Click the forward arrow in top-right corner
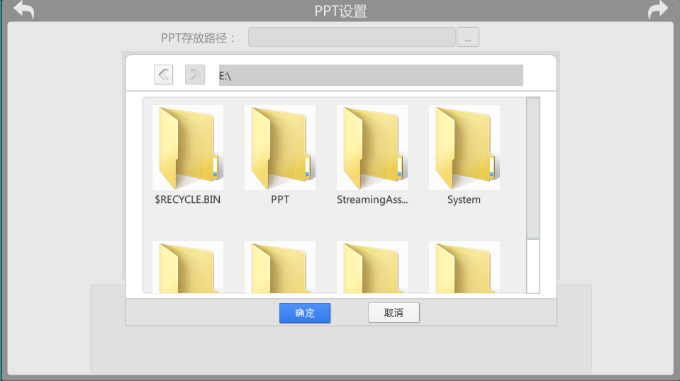This screenshot has height=381, width=680. (x=657, y=10)
